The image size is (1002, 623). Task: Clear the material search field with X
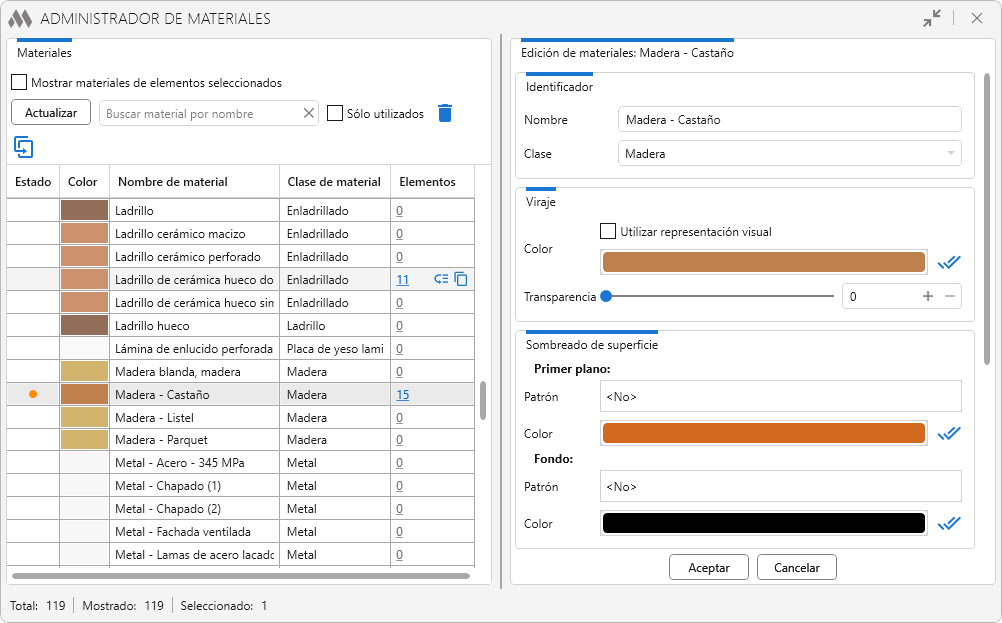pos(309,113)
